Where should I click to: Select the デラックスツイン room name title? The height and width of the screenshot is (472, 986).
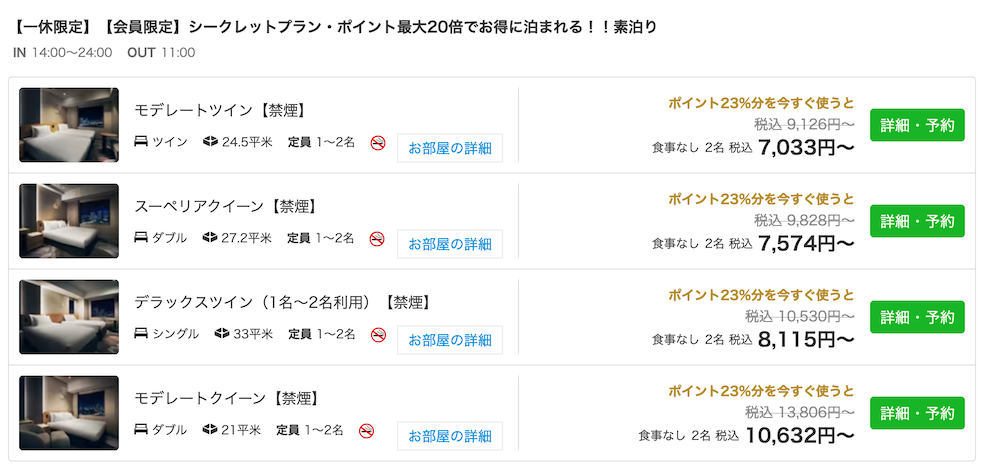[284, 302]
